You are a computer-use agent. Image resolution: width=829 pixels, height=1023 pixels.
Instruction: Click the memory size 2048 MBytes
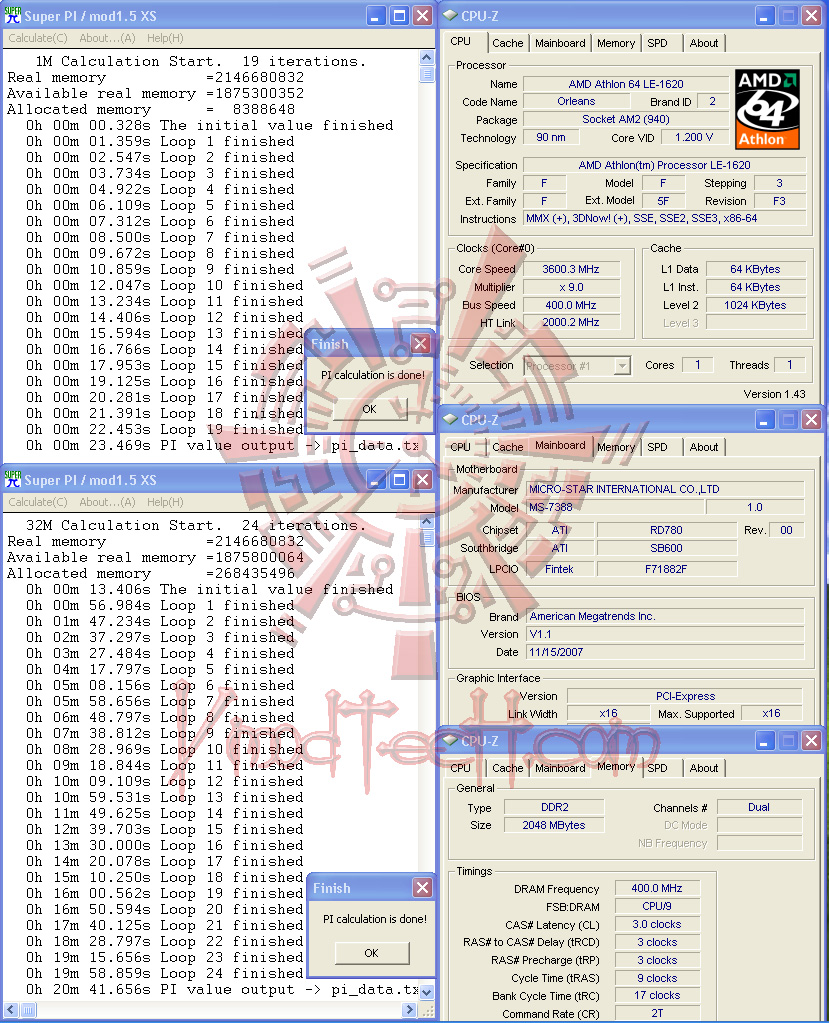point(554,825)
